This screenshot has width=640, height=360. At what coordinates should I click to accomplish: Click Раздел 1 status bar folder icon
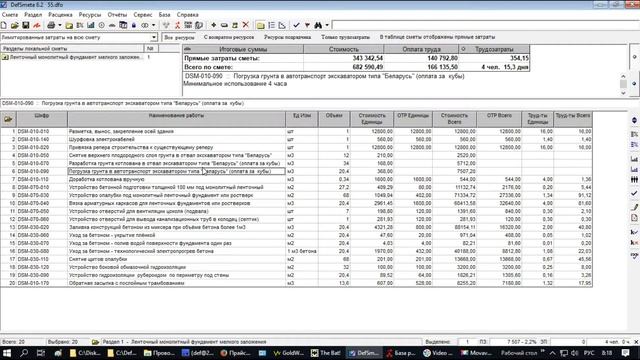pyautogui.click(x=95, y=342)
